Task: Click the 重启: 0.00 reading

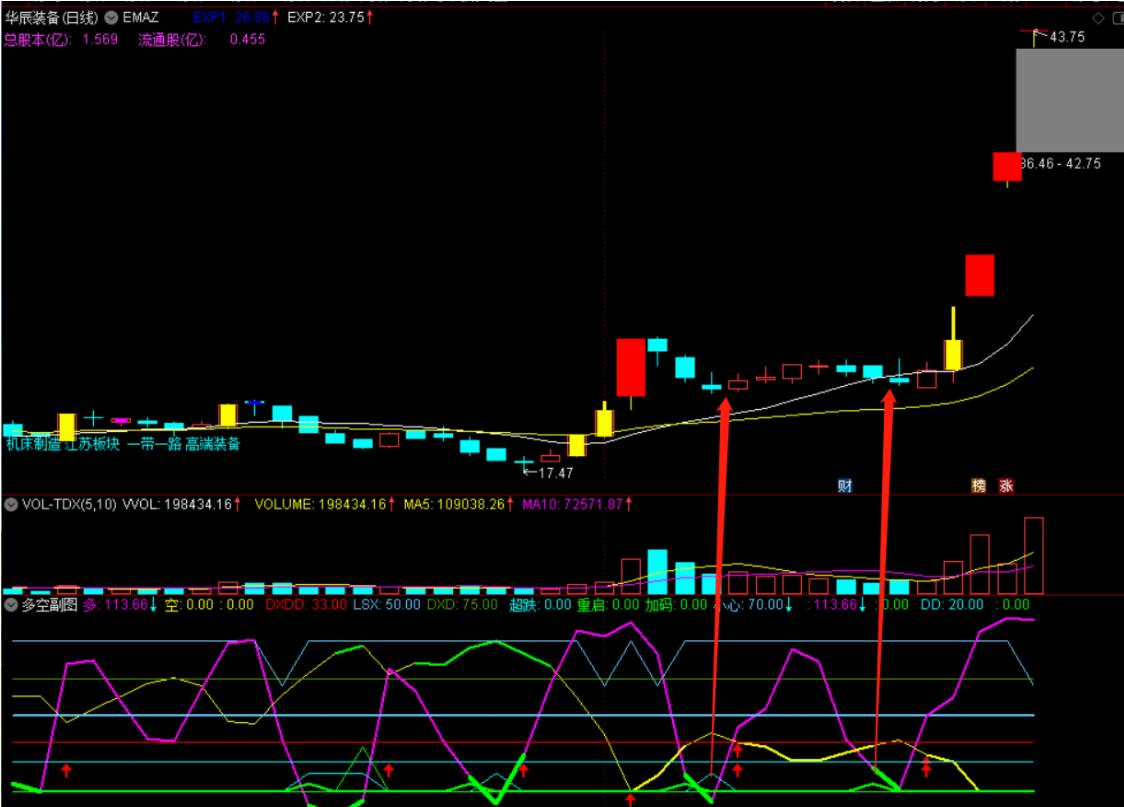Action: pos(608,605)
